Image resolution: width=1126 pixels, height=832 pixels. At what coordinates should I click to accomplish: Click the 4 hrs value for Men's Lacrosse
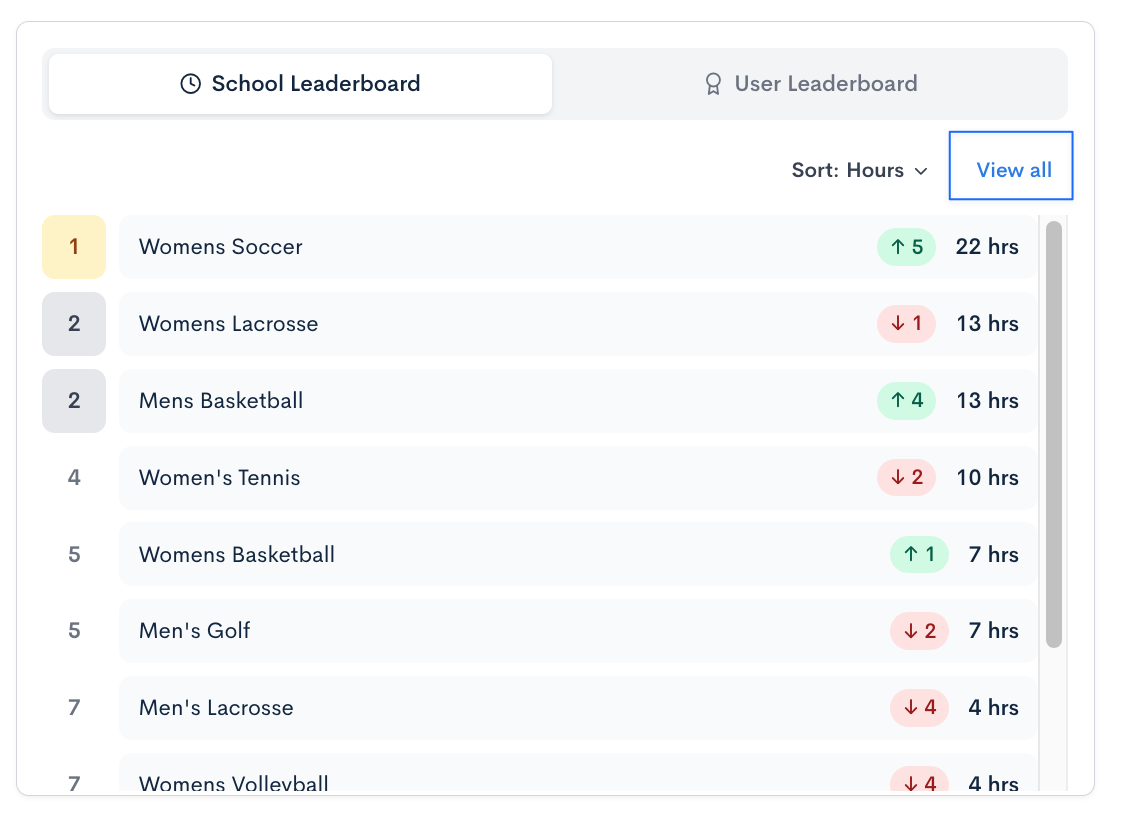[x=994, y=708]
